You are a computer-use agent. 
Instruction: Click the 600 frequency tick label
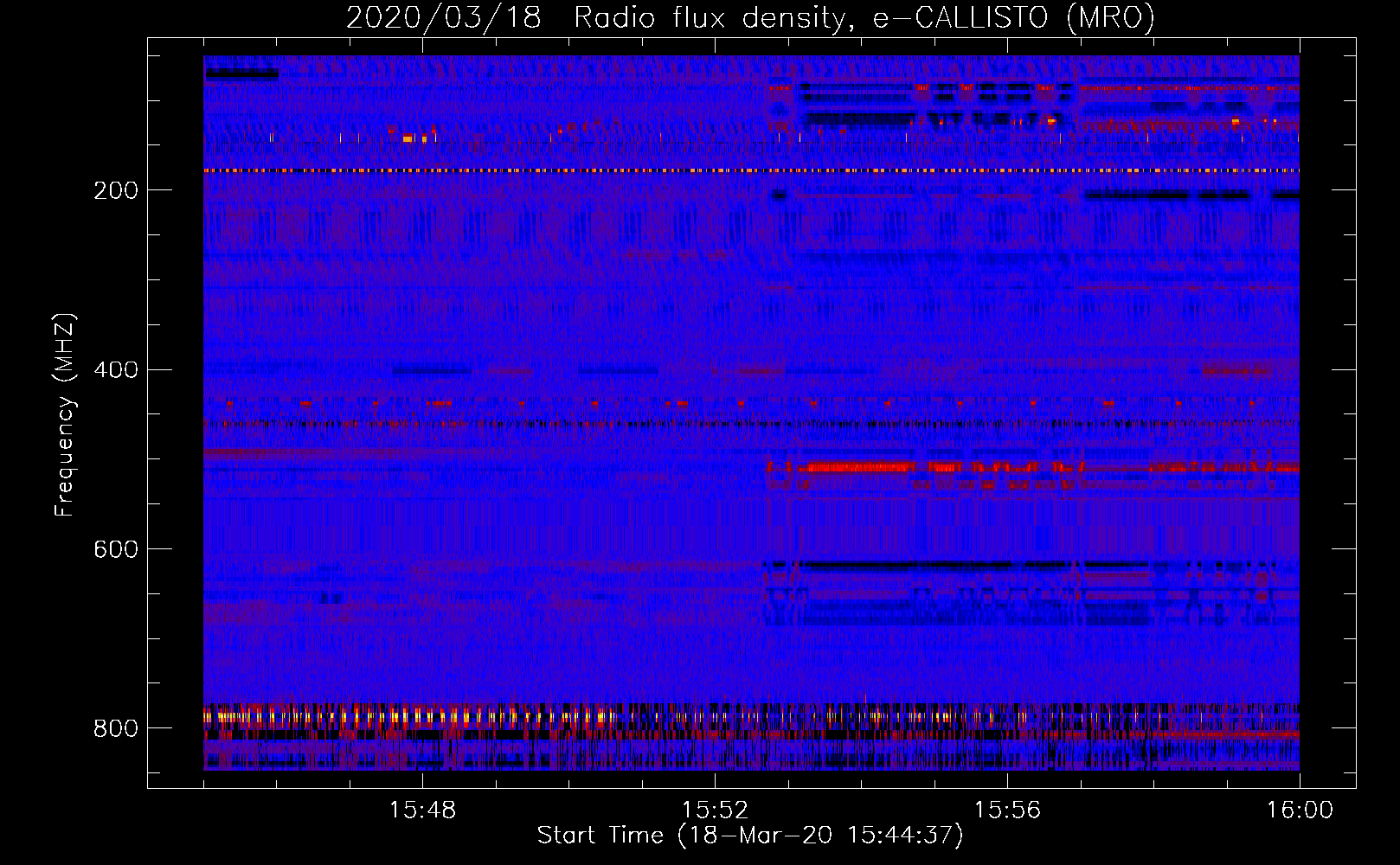pos(116,550)
